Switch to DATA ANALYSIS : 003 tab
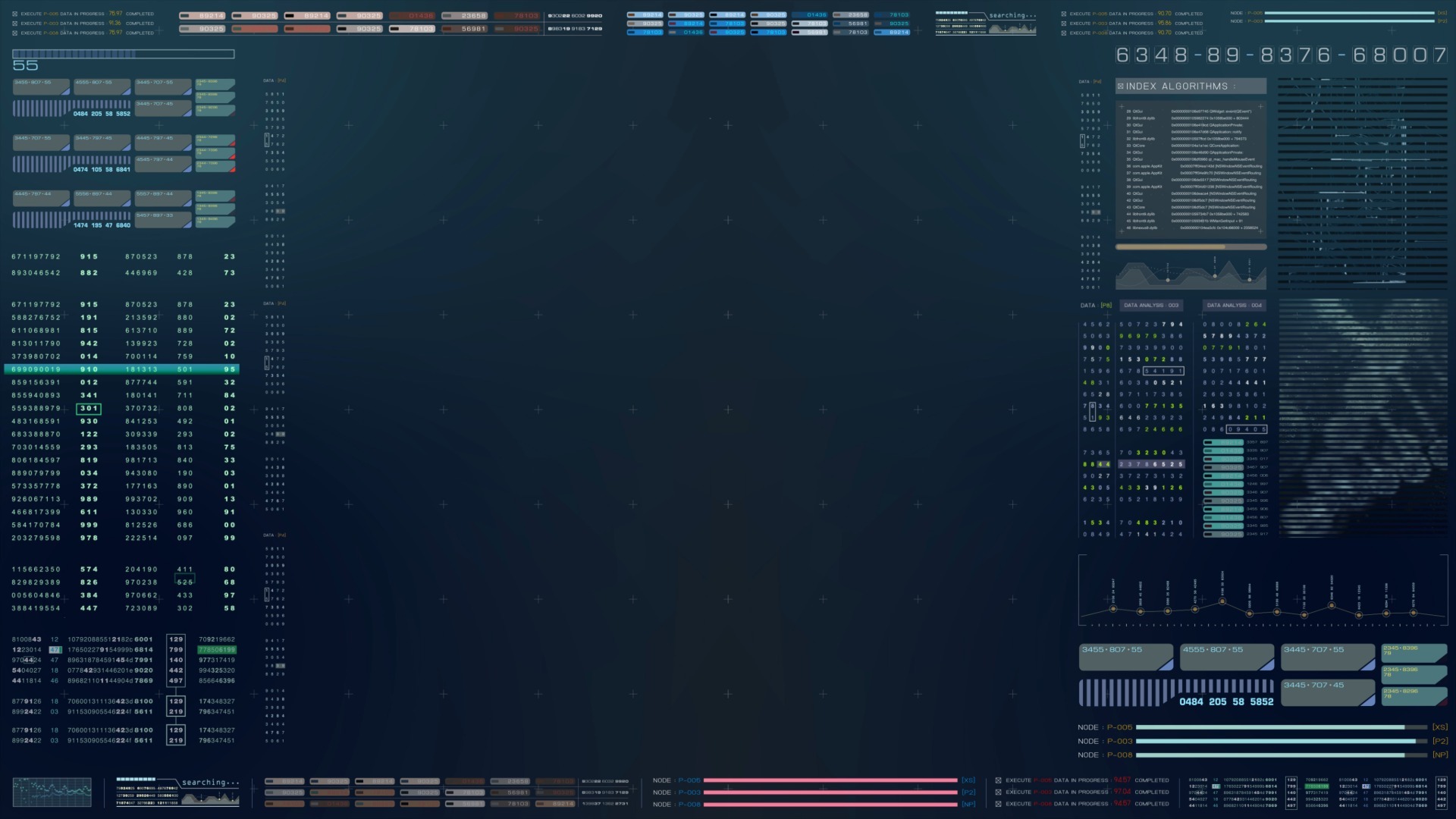1456x819 pixels. coord(1150,306)
